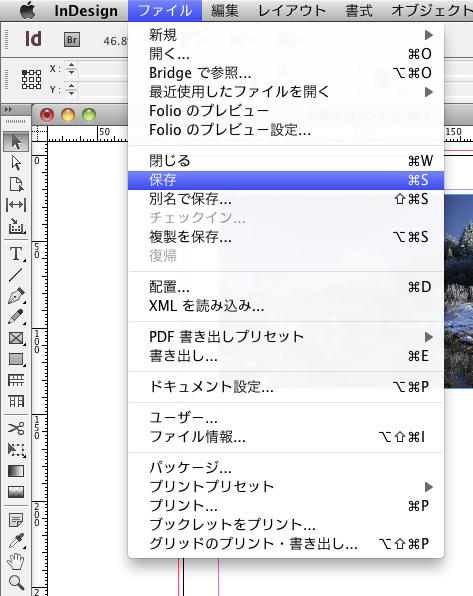Viewport: 473px width, 596px height.
Task: Select the Rectangle tool
Action: 16,359
